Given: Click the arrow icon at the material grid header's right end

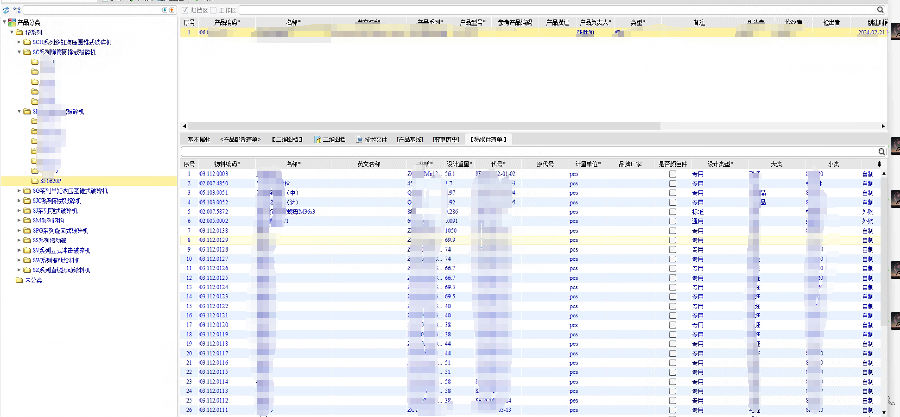Looking at the screenshot, I should [879, 163].
